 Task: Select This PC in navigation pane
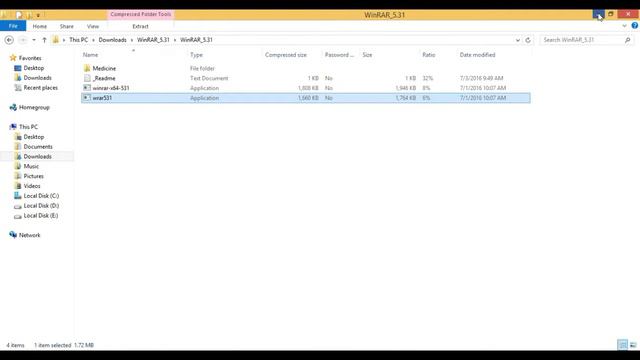pyautogui.click(x=28, y=127)
